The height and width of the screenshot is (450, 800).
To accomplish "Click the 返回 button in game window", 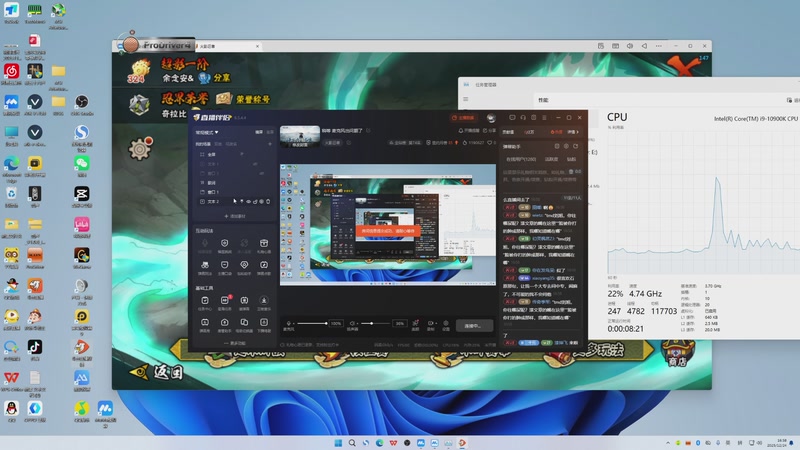I will pyautogui.click(x=157, y=372).
